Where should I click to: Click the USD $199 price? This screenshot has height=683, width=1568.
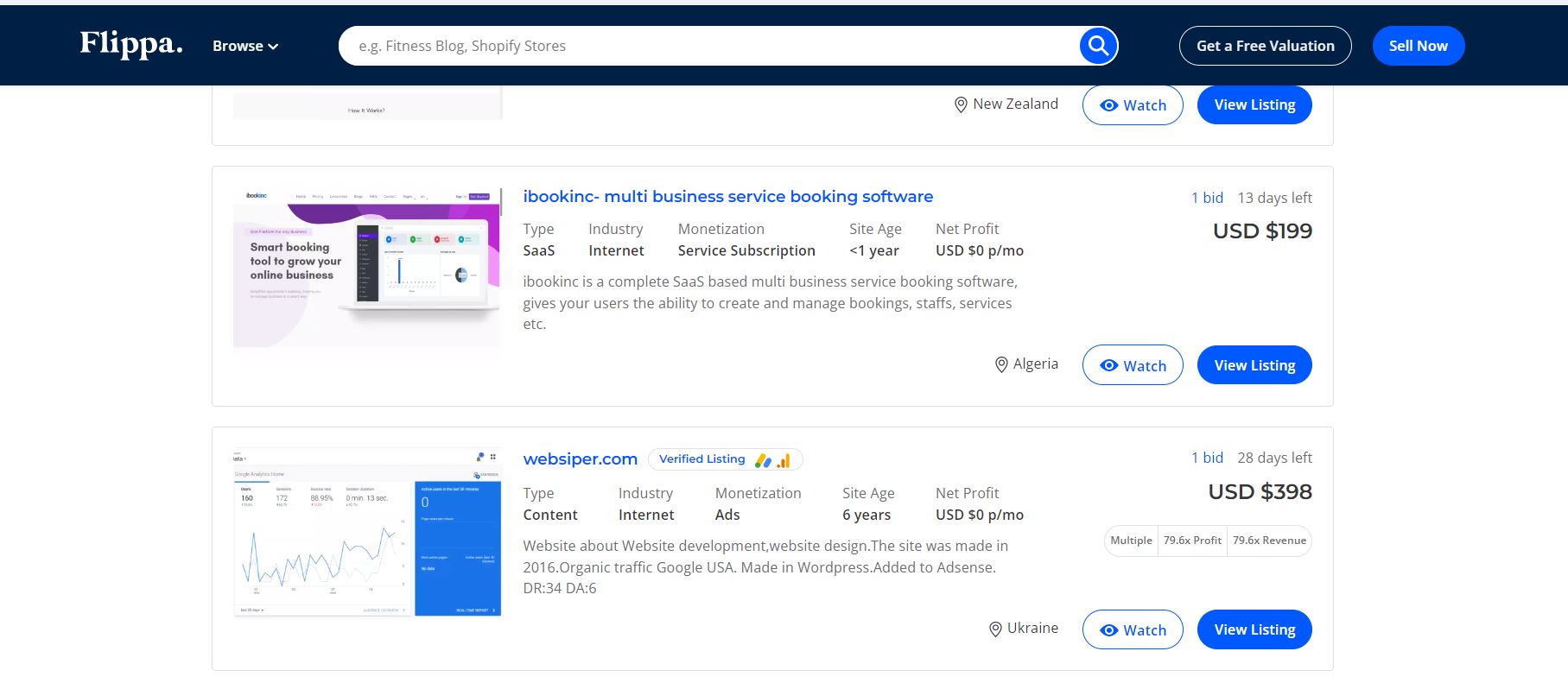tap(1262, 231)
